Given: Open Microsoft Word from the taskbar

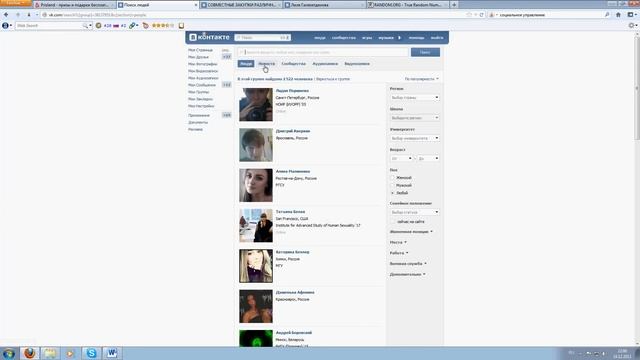Looking at the screenshot, I should pyautogui.click(x=112, y=353).
